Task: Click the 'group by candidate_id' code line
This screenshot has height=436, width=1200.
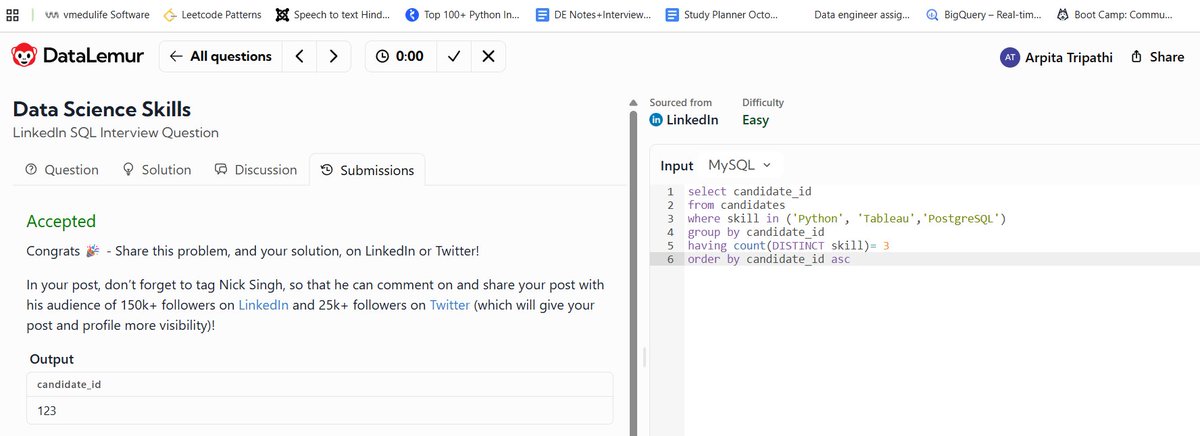Action: [755, 232]
